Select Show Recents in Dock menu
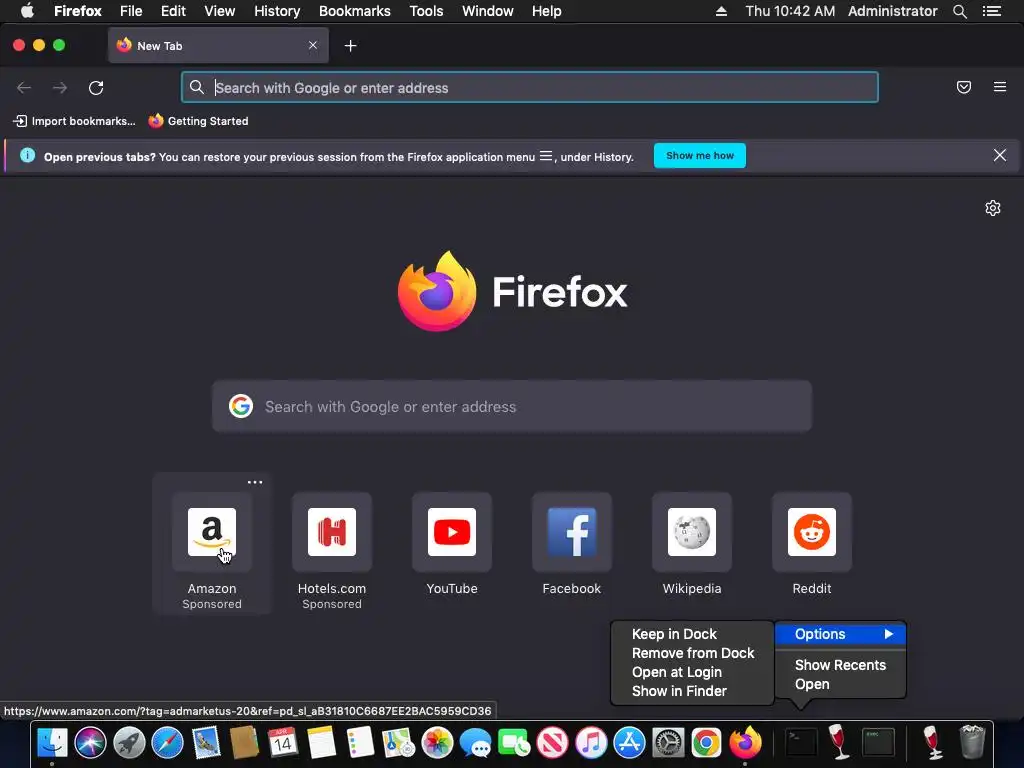 point(840,665)
